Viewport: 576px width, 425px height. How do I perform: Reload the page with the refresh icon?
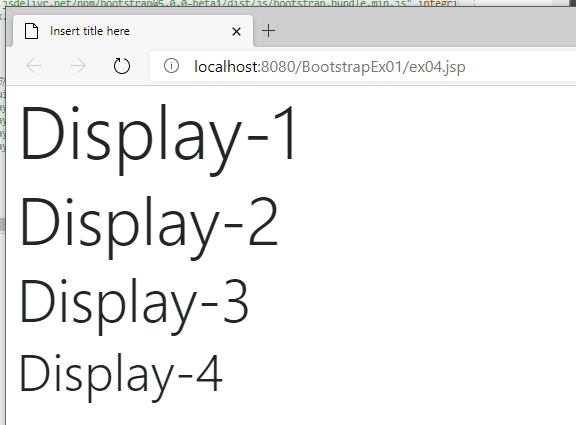coord(122,66)
